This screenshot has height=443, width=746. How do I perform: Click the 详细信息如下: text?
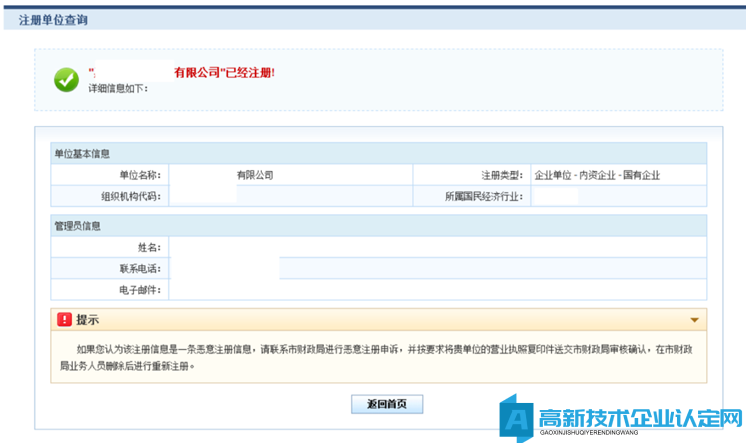[118, 89]
